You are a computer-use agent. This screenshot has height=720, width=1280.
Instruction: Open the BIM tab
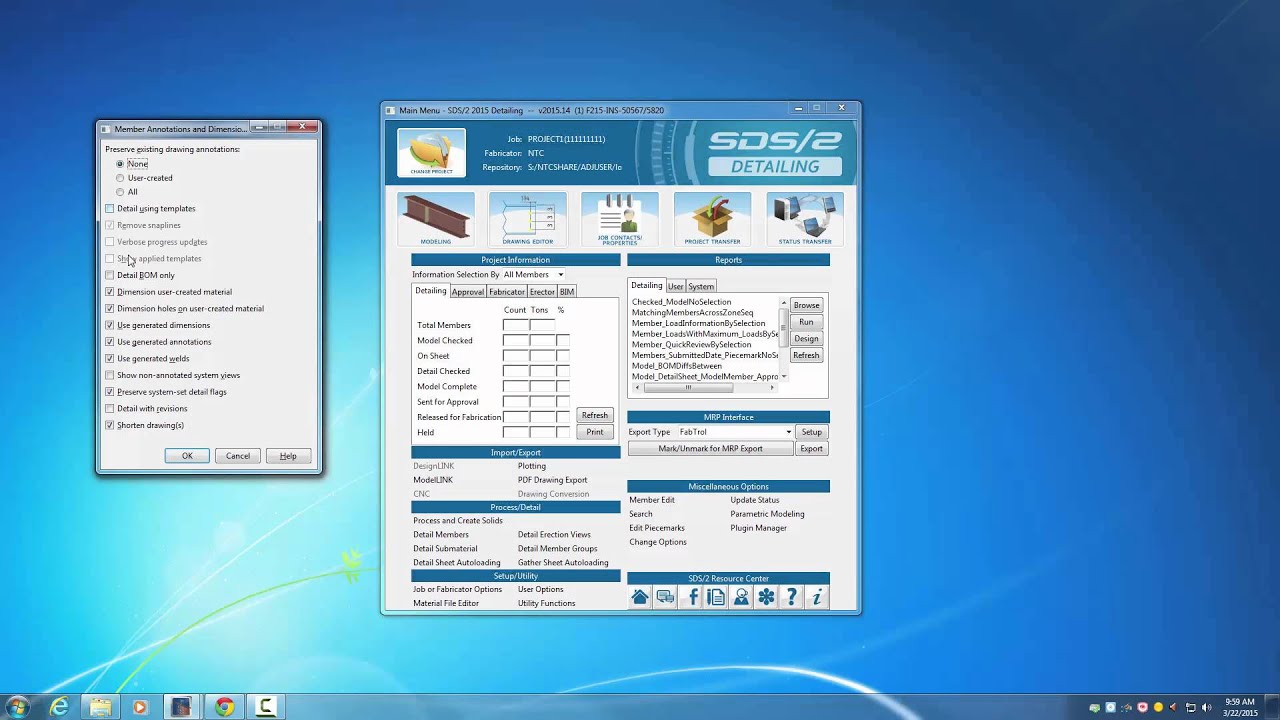(x=567, y=292)
